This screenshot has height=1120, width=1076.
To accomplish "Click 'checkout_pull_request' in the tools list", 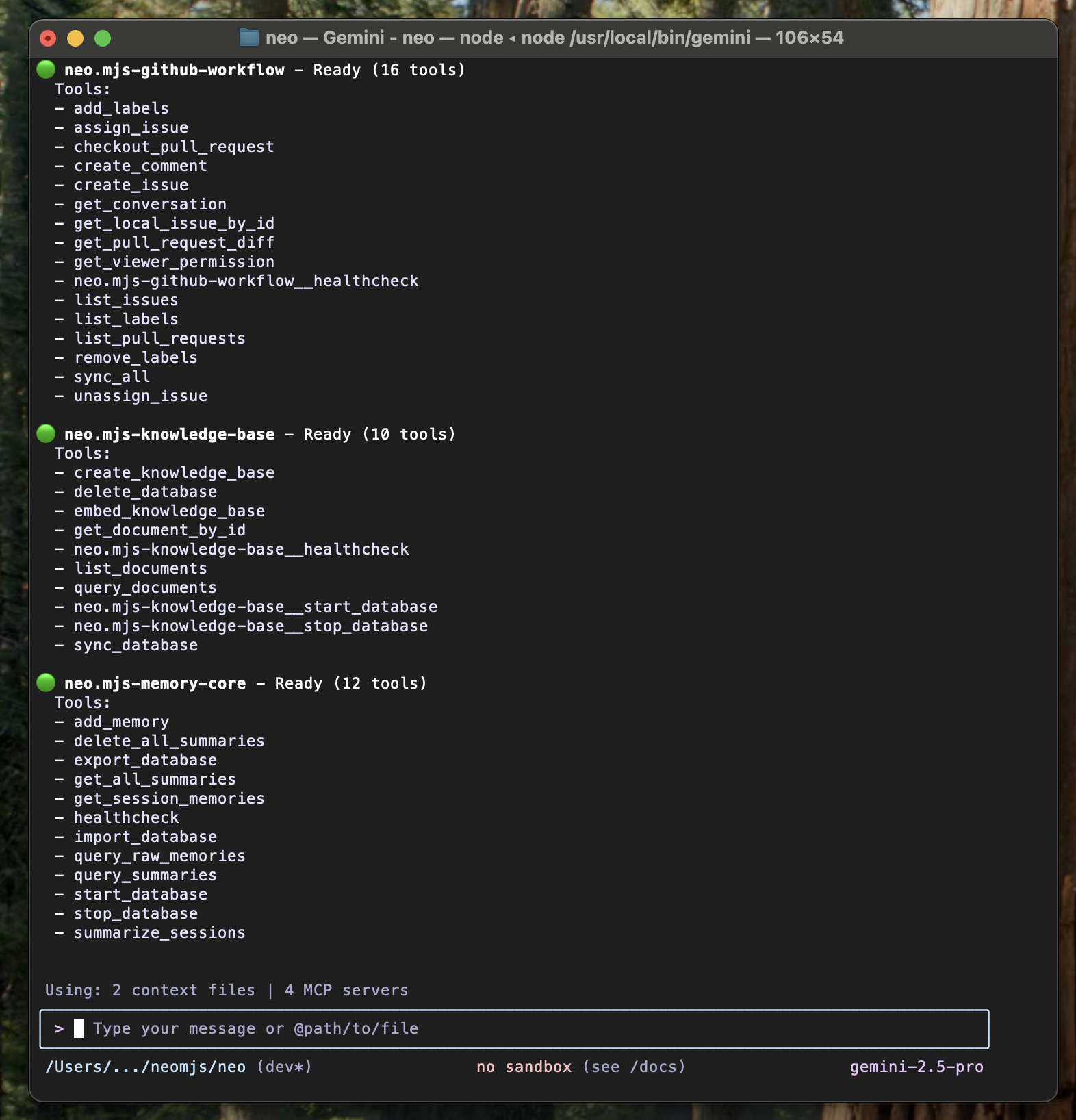I will (x=174, y=147).
